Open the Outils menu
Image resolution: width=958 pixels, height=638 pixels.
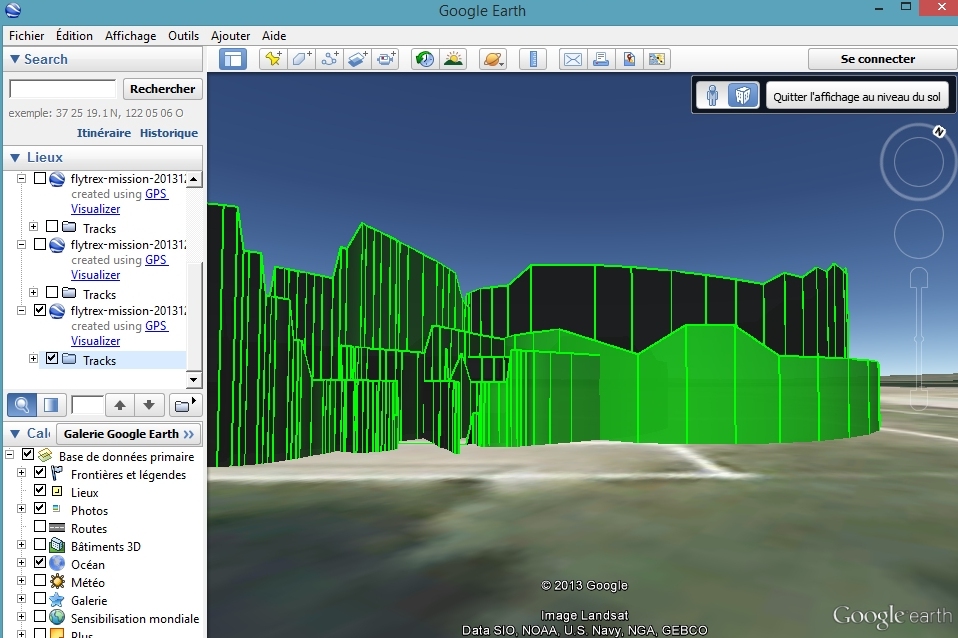pos(183,36)
